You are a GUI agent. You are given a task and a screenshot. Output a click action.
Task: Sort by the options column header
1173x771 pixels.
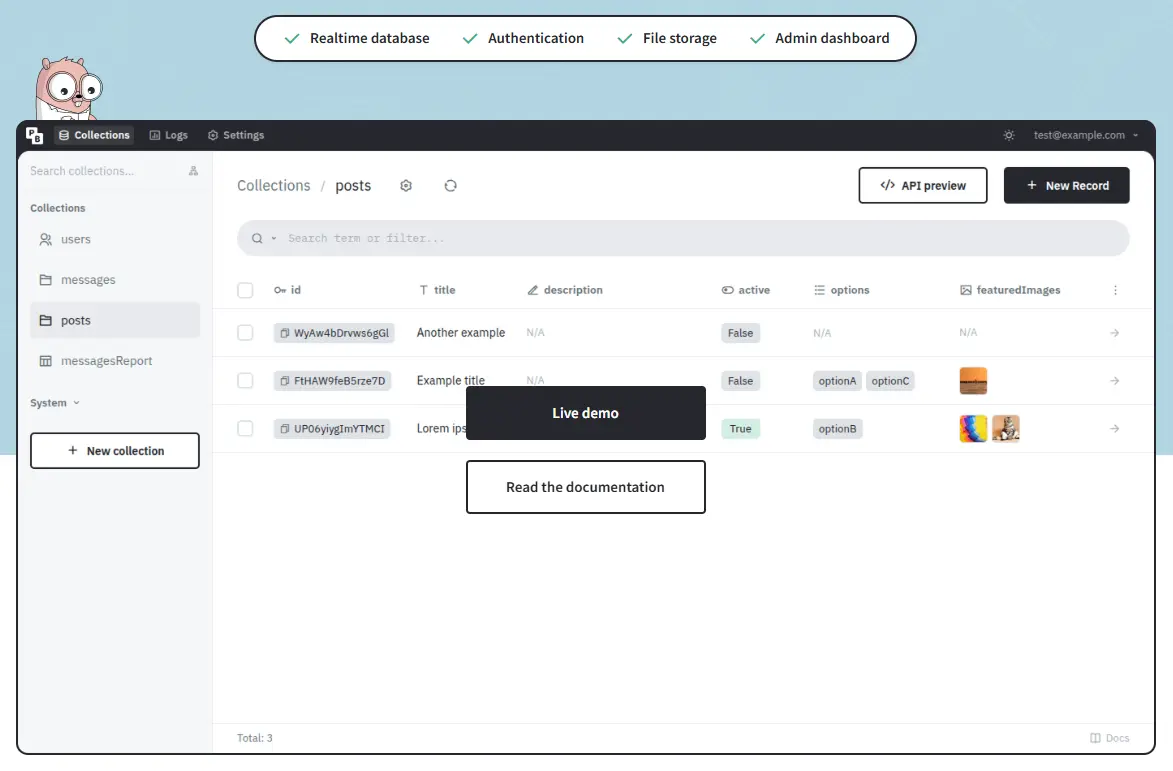point(842,290)
